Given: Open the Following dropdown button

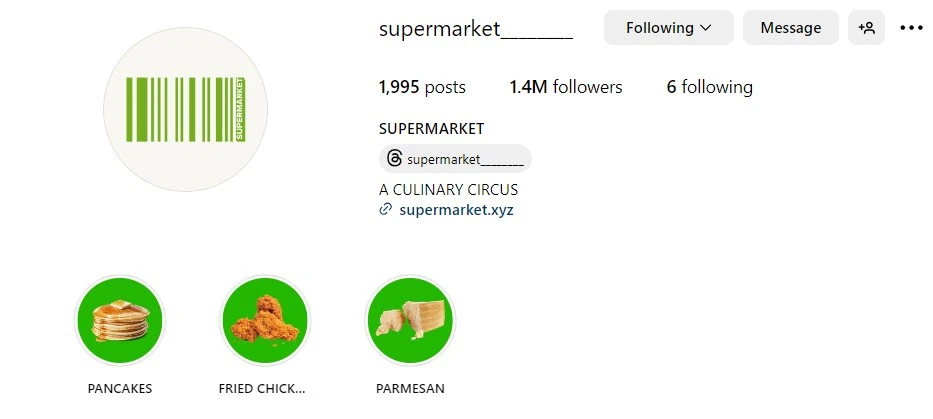Looking at the screenshot, I should [667, 28].
